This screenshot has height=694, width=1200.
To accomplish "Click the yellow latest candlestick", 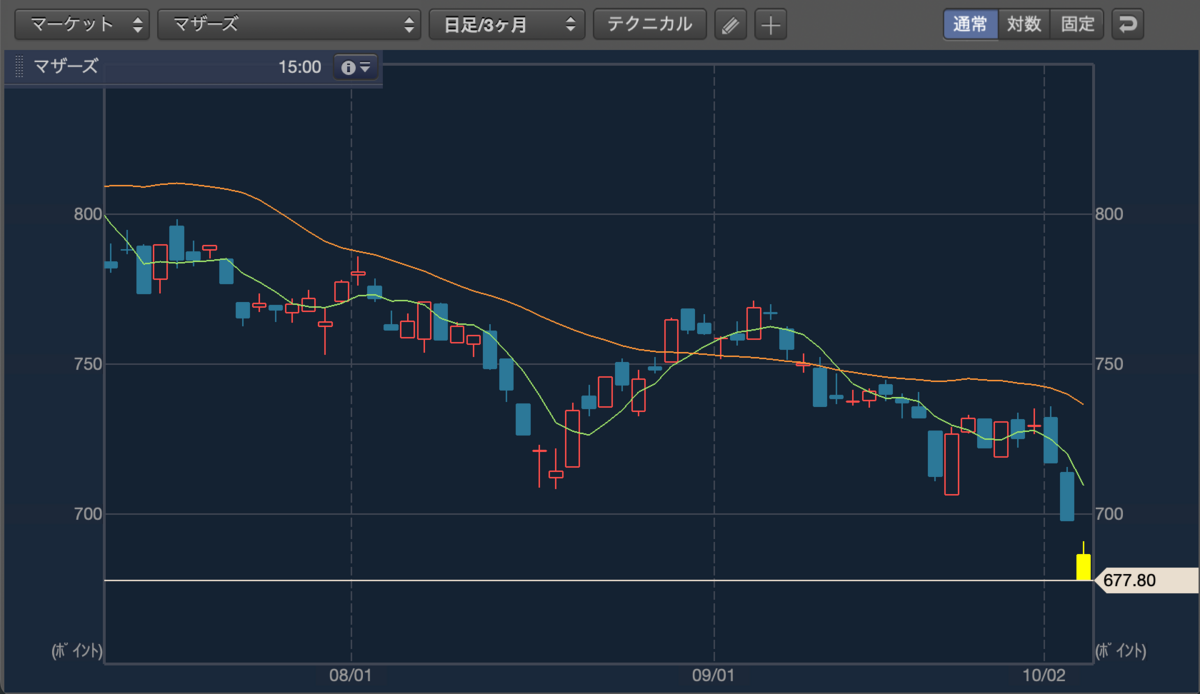I will coord(1083,566).
